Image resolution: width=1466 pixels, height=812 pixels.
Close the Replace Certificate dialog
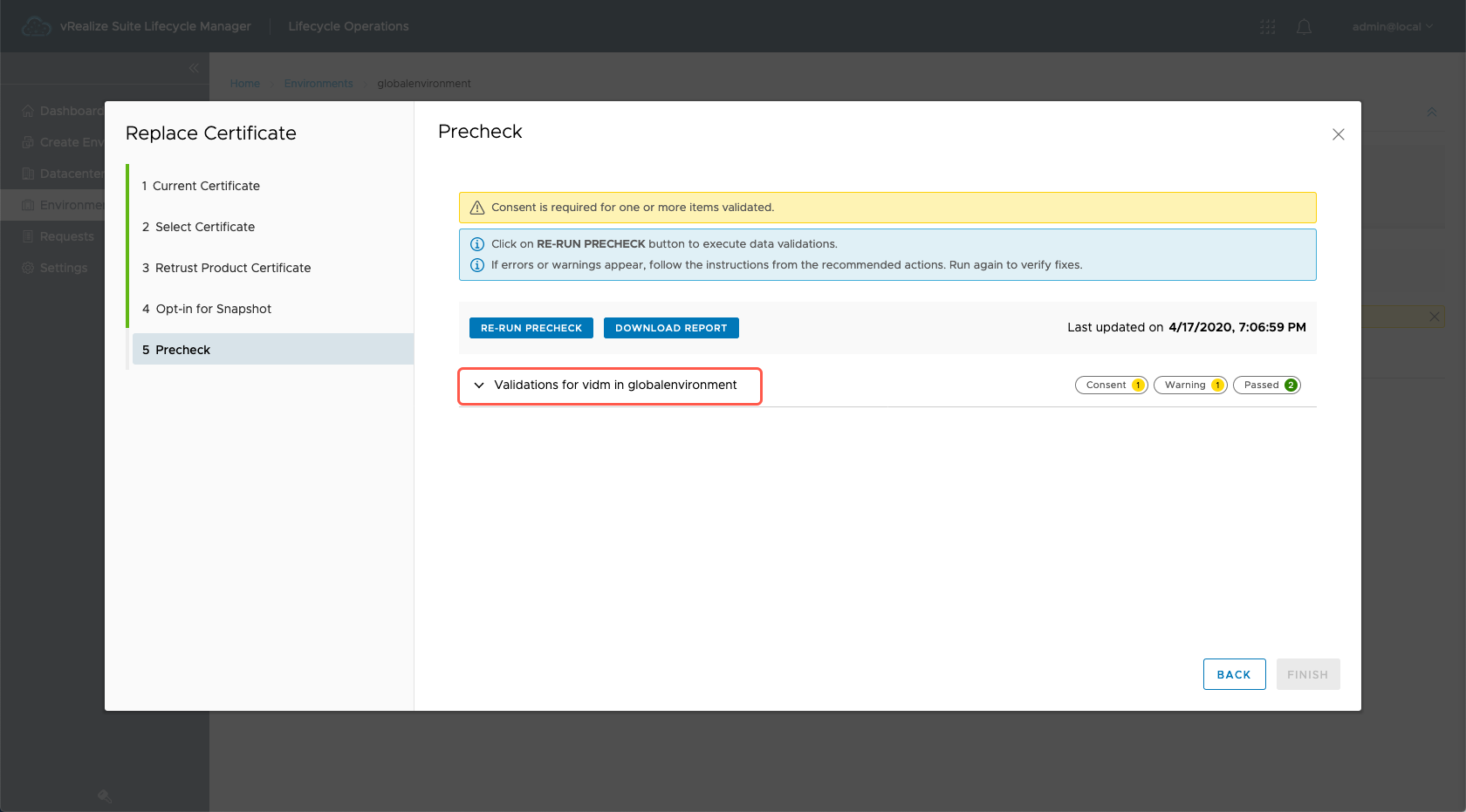click(1338, 134)
